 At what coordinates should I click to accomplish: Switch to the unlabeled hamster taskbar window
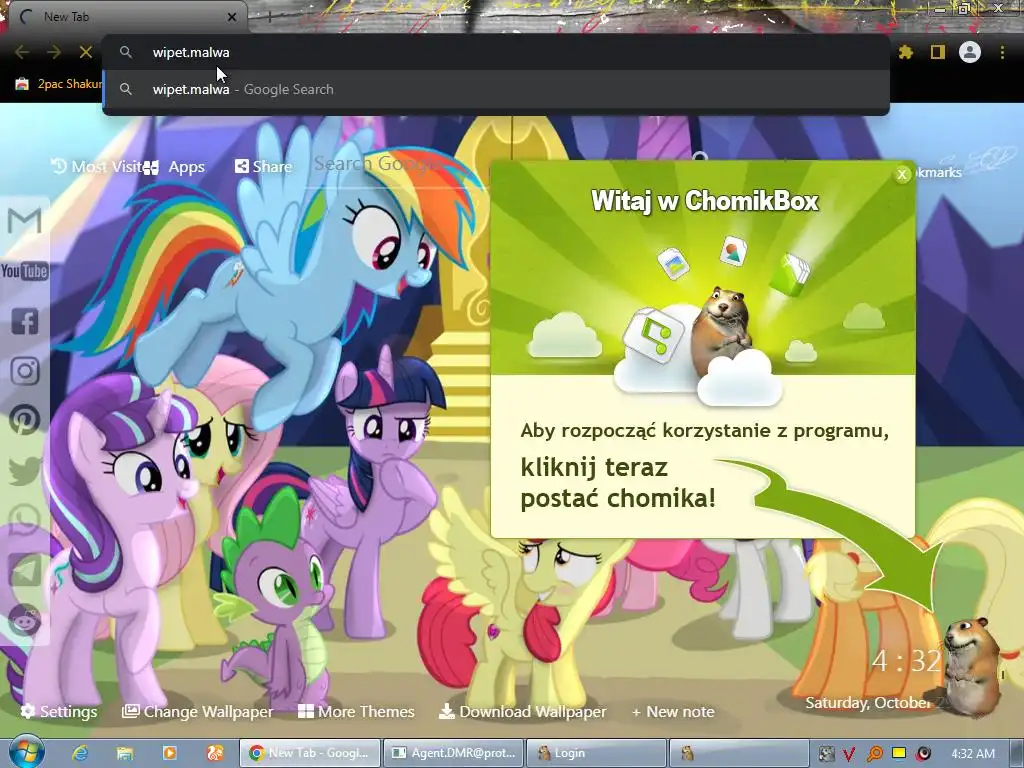click(740, 753)
